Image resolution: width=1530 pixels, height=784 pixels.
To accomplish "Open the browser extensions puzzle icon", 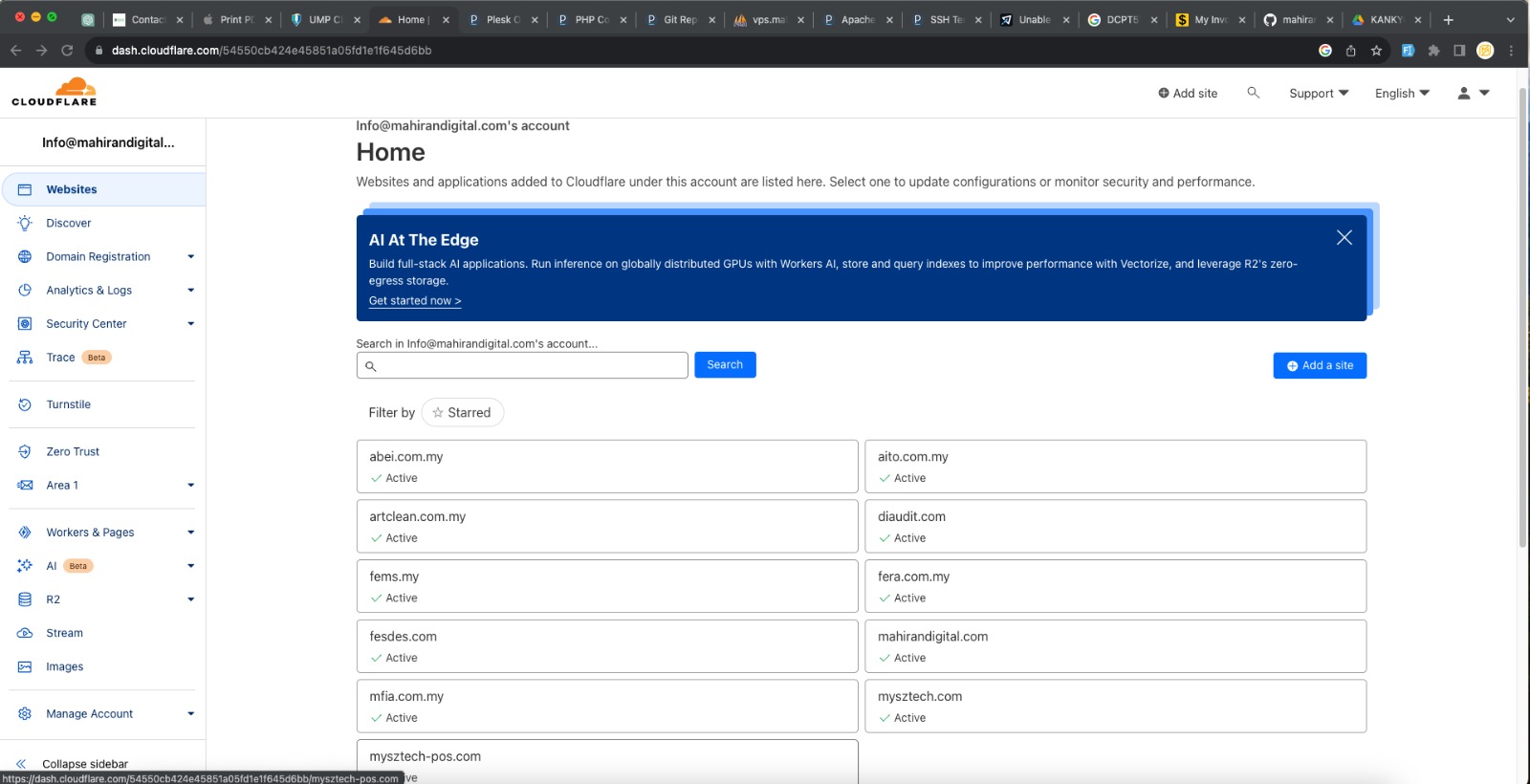I will 1433,51.
